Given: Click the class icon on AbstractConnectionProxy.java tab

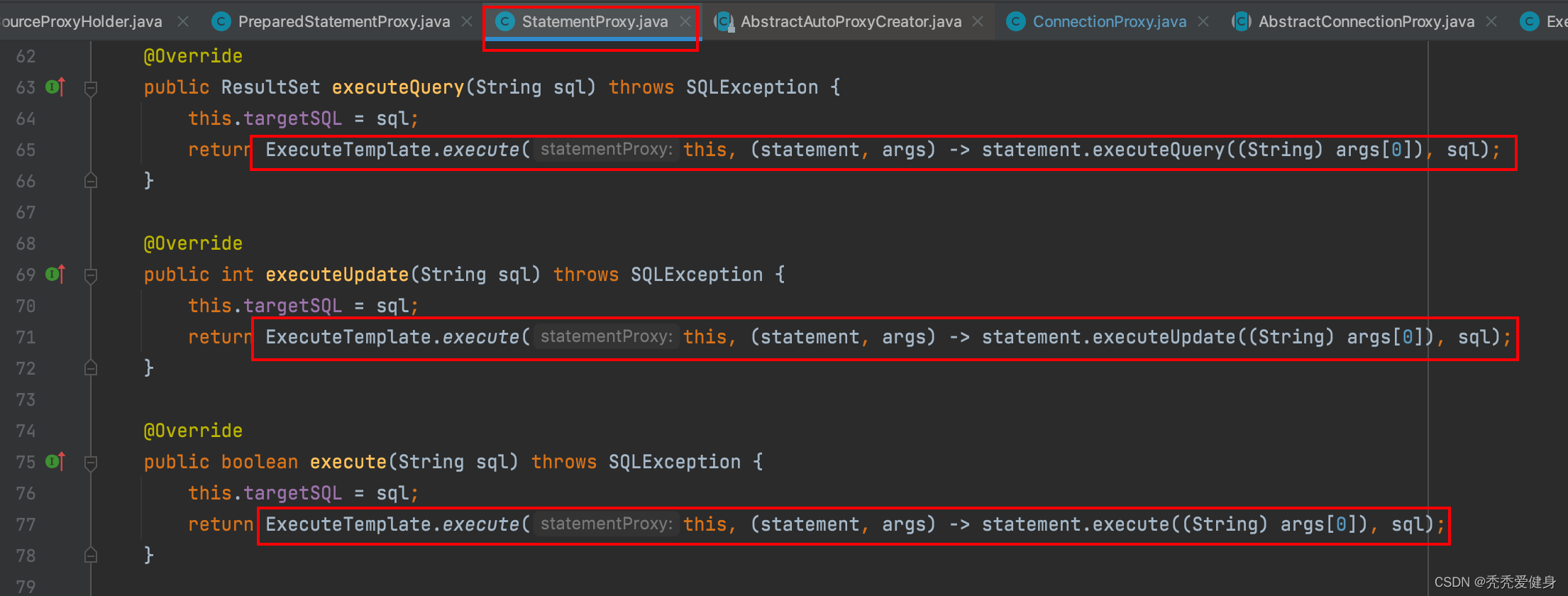Looking at the screenshot, I should pyautogui.click(x=1242, y=22).
